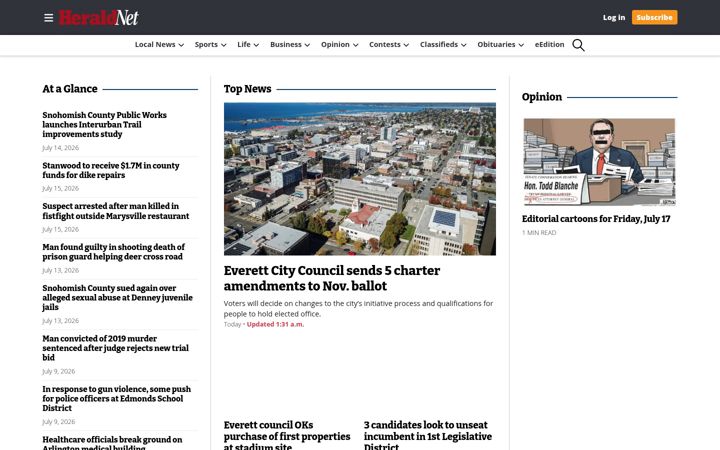The width and height of the screenshot is (720, 450).
Task: Open Editorial cartoons for Friday, July 17
Action: (596, 219)
